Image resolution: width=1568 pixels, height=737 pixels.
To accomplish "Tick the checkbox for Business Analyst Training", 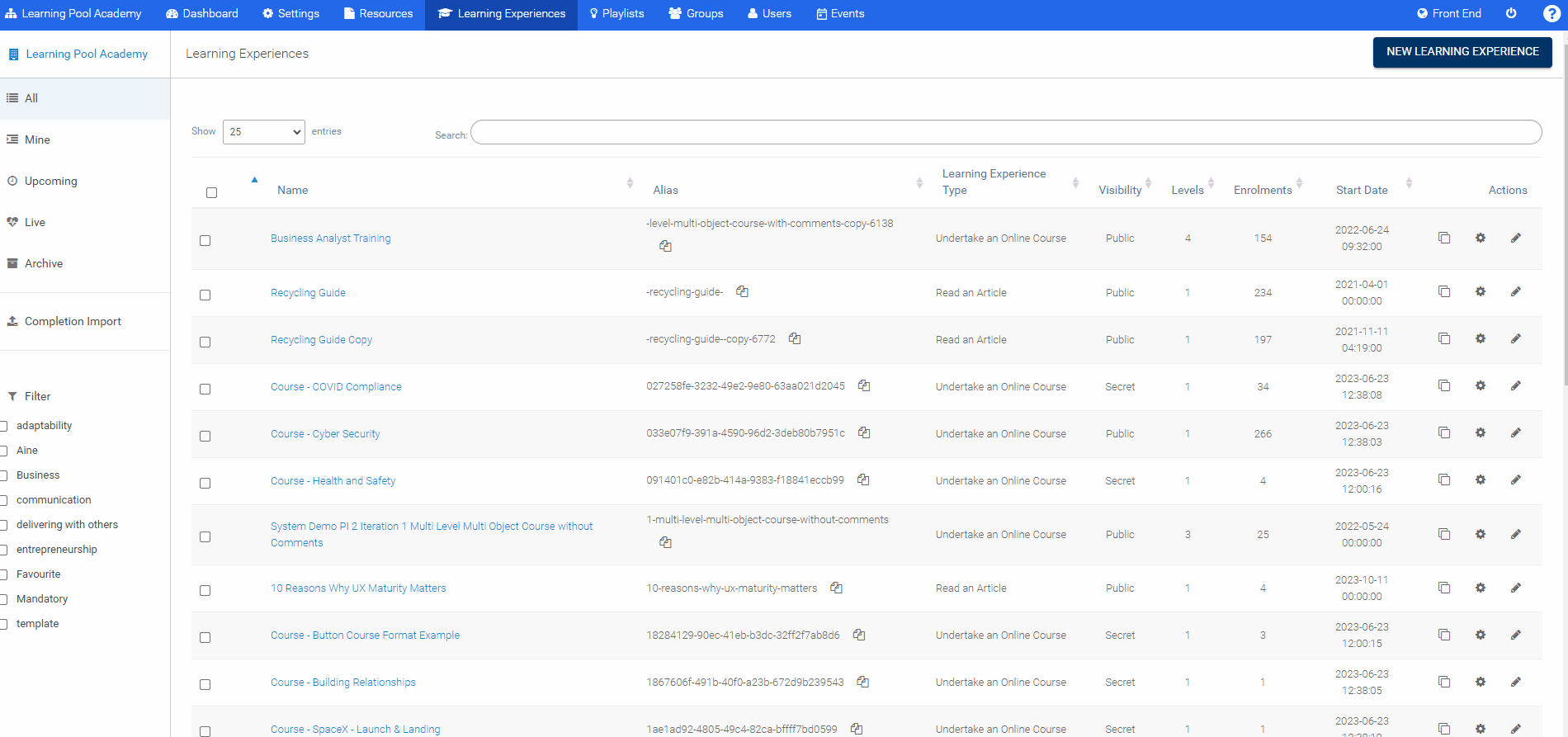I will coord(205,240).
